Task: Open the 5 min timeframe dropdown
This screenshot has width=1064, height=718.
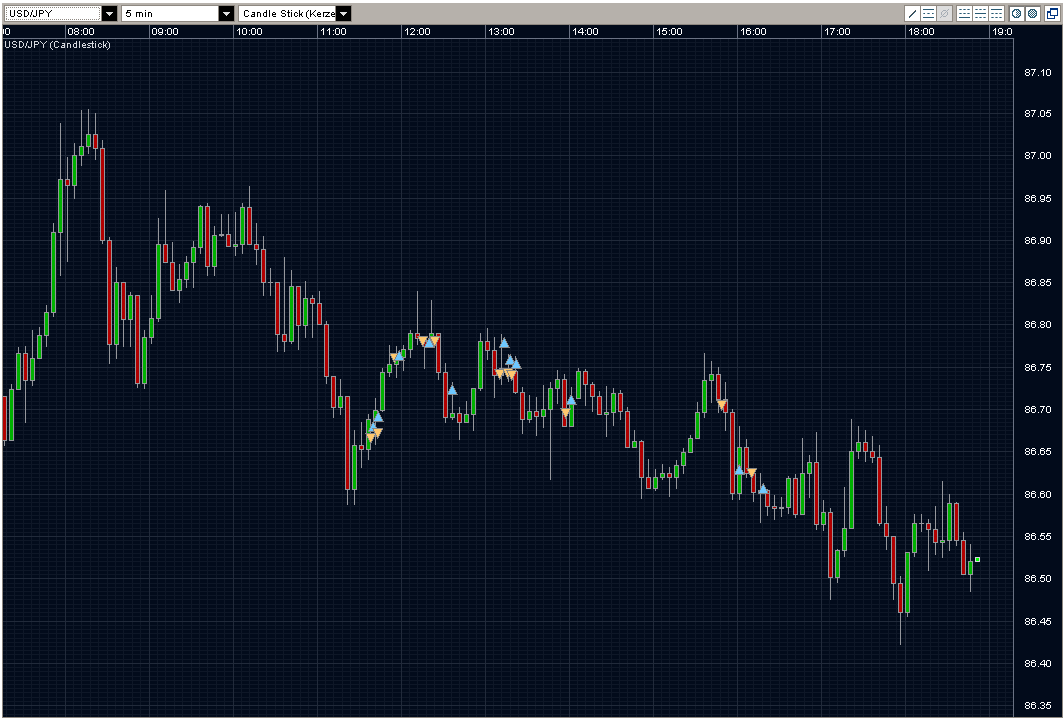Action: [227, 14]
